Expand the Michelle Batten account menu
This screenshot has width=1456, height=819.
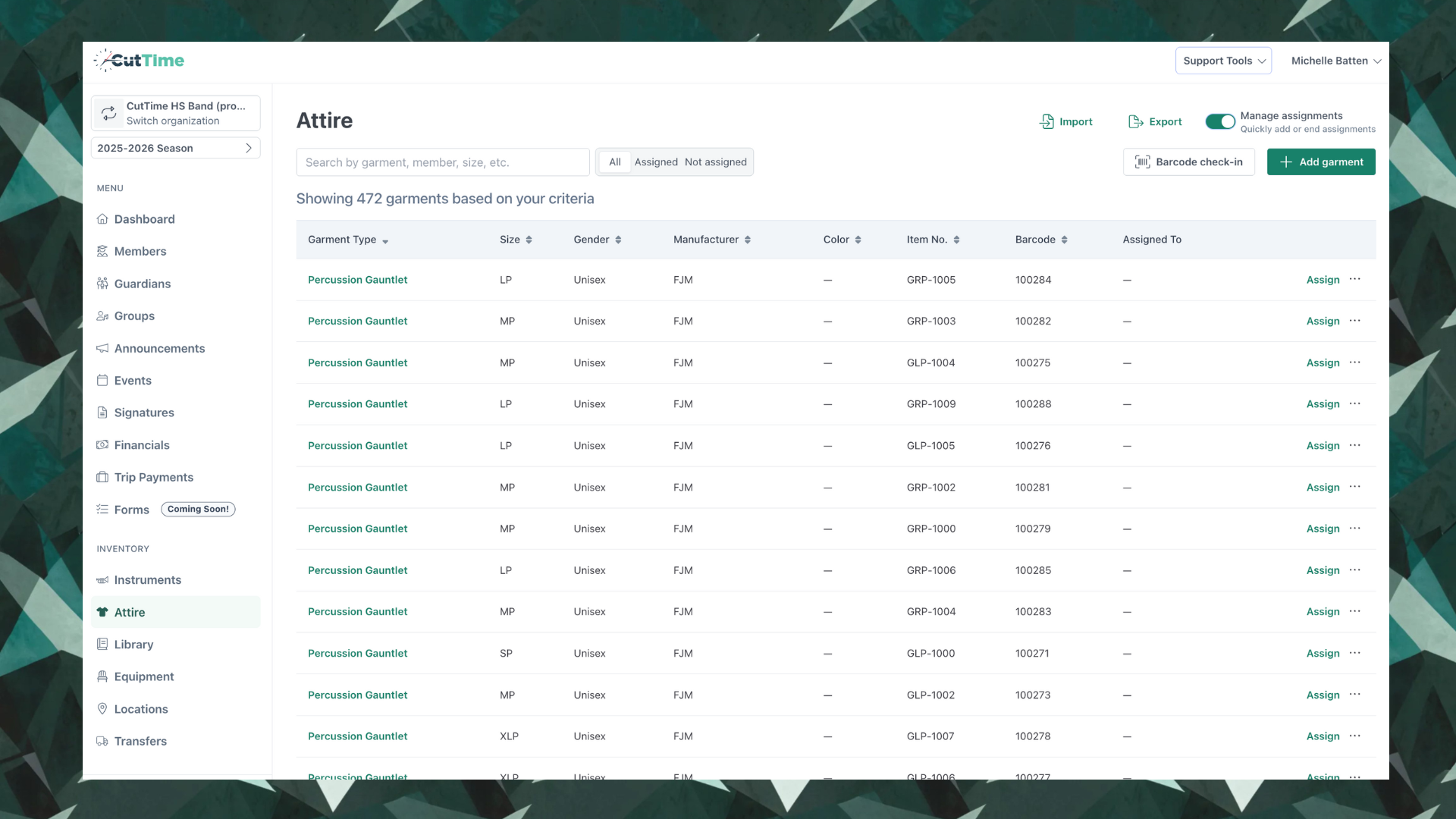1335,61
